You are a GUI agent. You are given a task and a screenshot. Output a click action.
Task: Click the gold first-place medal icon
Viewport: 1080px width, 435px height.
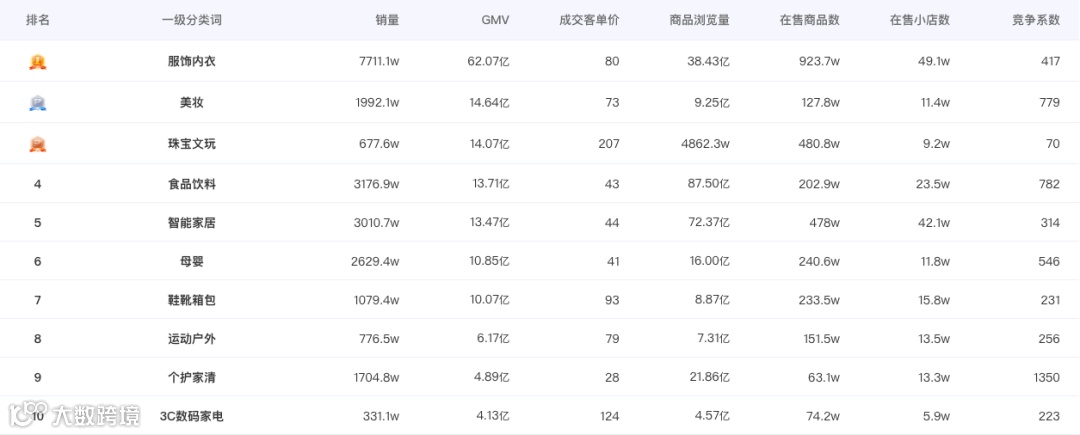[38, 62]
